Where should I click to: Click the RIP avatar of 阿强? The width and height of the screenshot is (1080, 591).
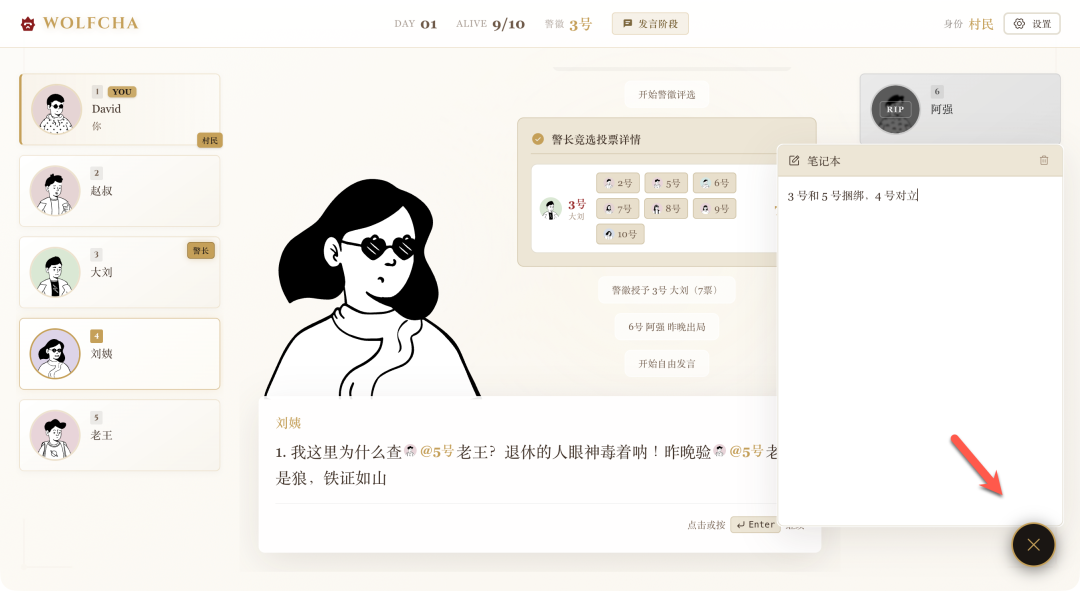point(895,109)
